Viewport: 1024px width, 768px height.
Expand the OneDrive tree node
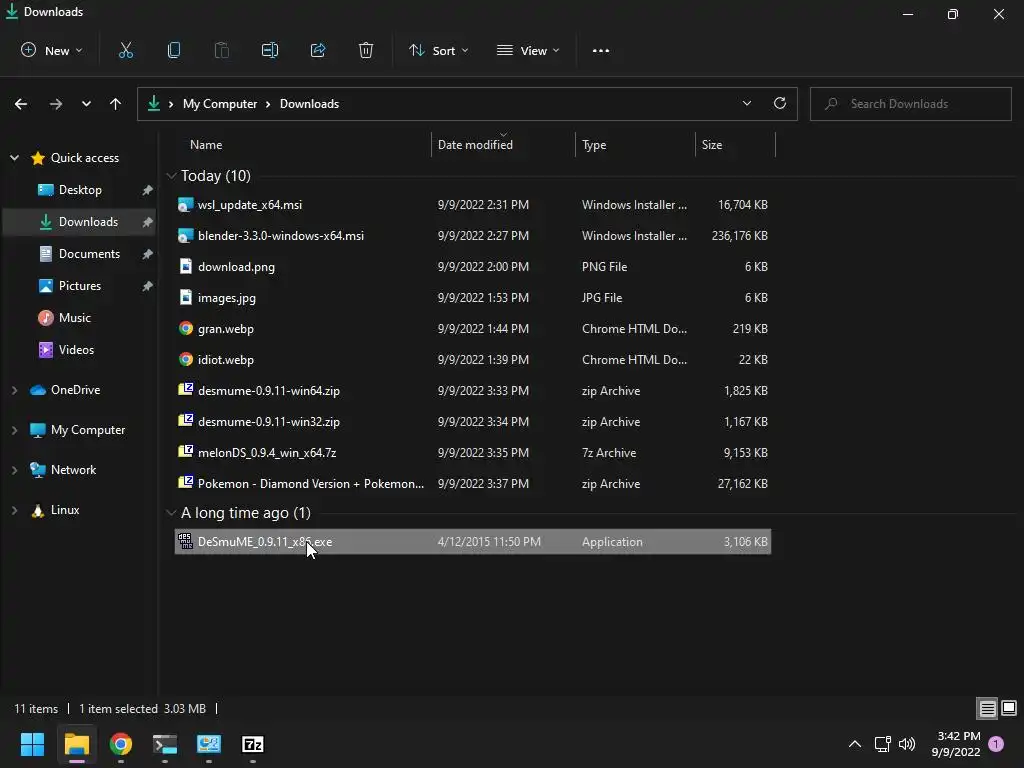click(x=14, y=390)
